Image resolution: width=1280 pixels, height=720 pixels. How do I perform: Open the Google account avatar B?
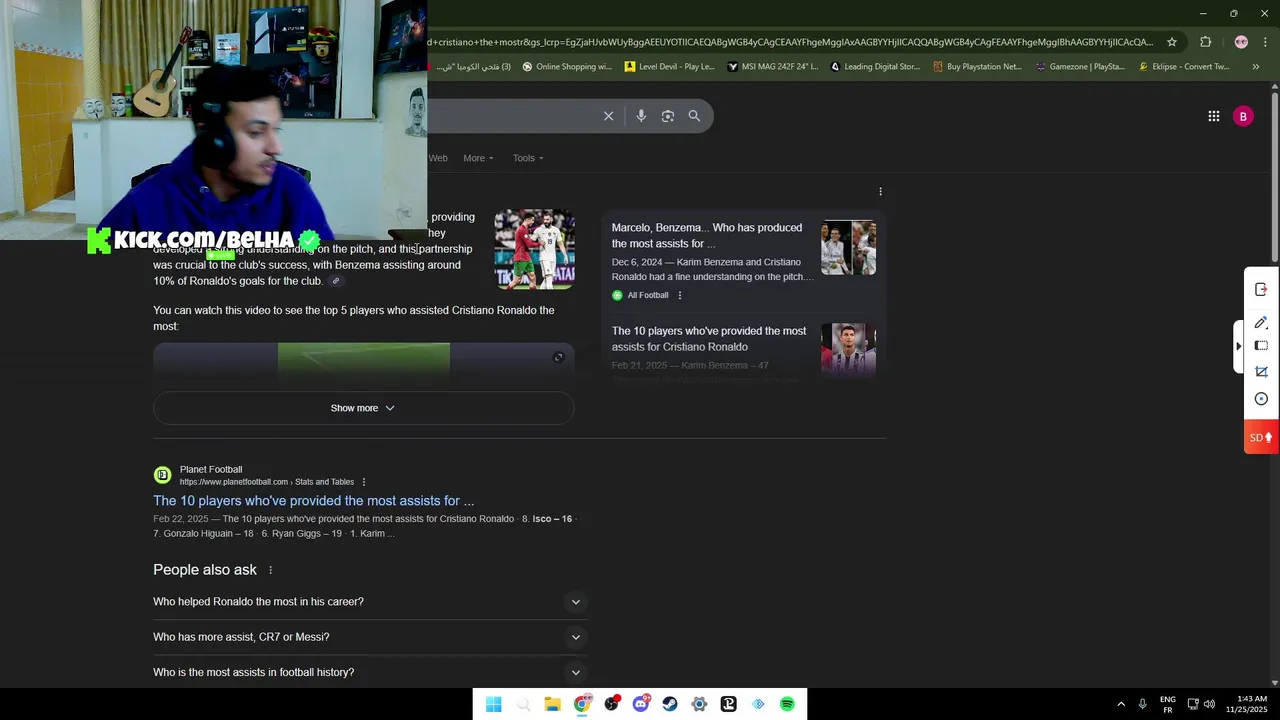[1243, 116]
